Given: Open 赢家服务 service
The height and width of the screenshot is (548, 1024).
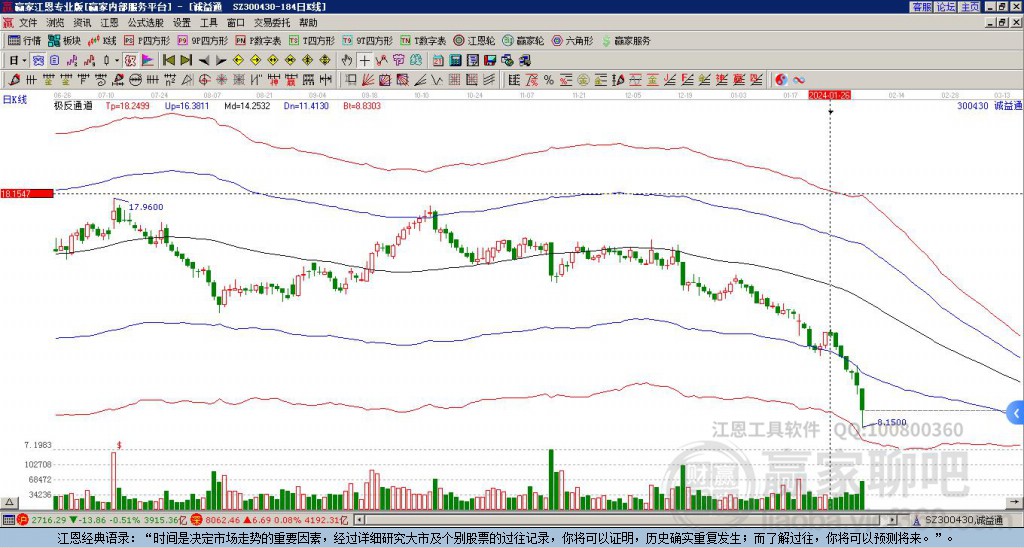Looking at the screenshot, I should (x=626, y=40).
